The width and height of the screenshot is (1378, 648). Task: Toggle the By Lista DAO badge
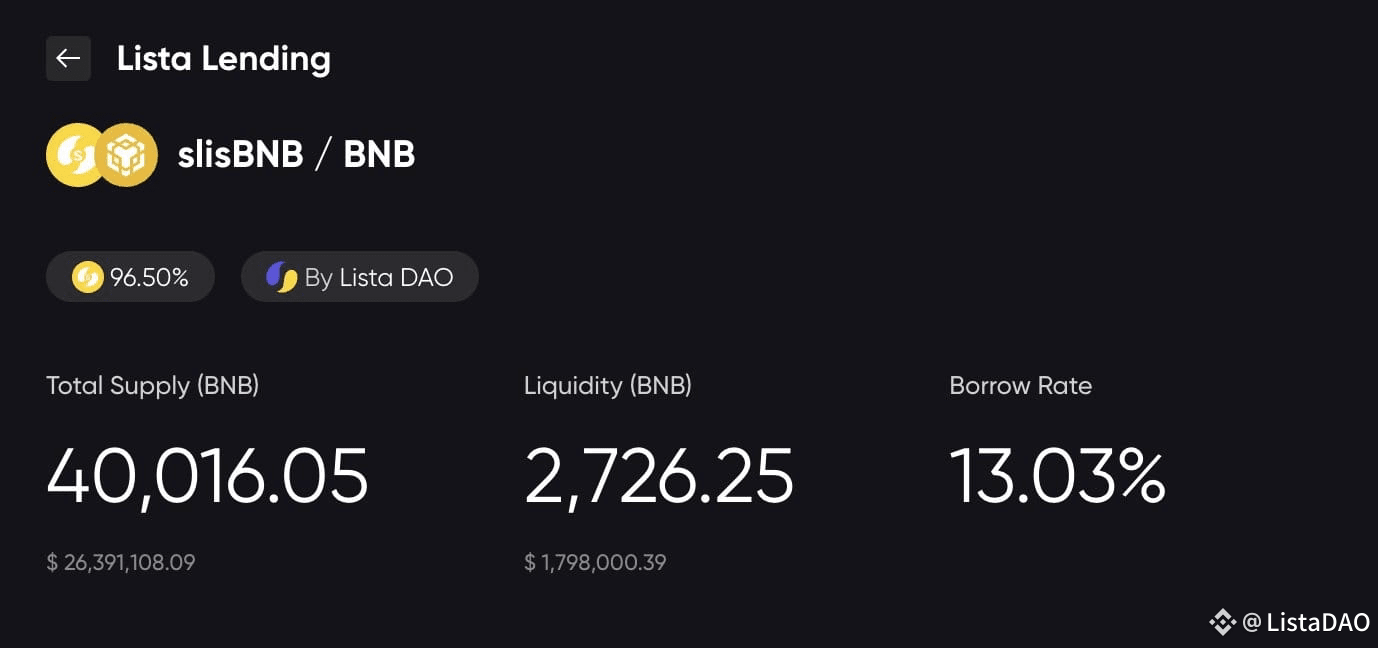[359, 277]
